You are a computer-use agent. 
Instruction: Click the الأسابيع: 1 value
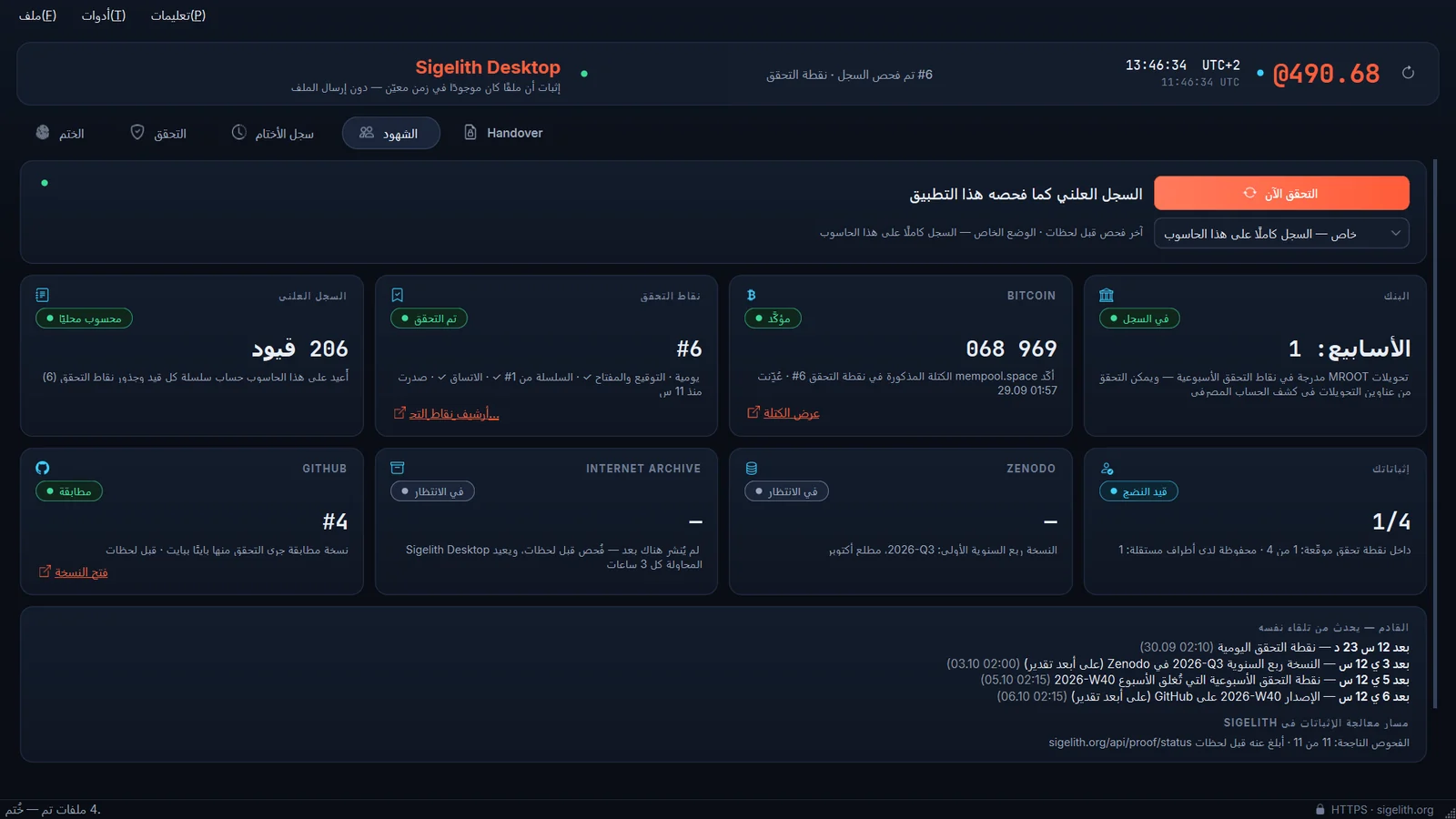coord(1350,349)
